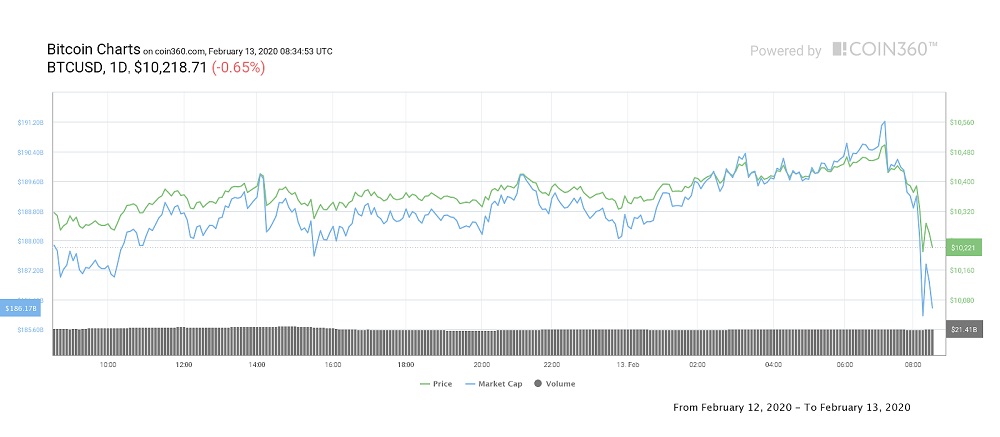Click the $10,560 price axis label
Screen dimensions: 1000x437
962,122
